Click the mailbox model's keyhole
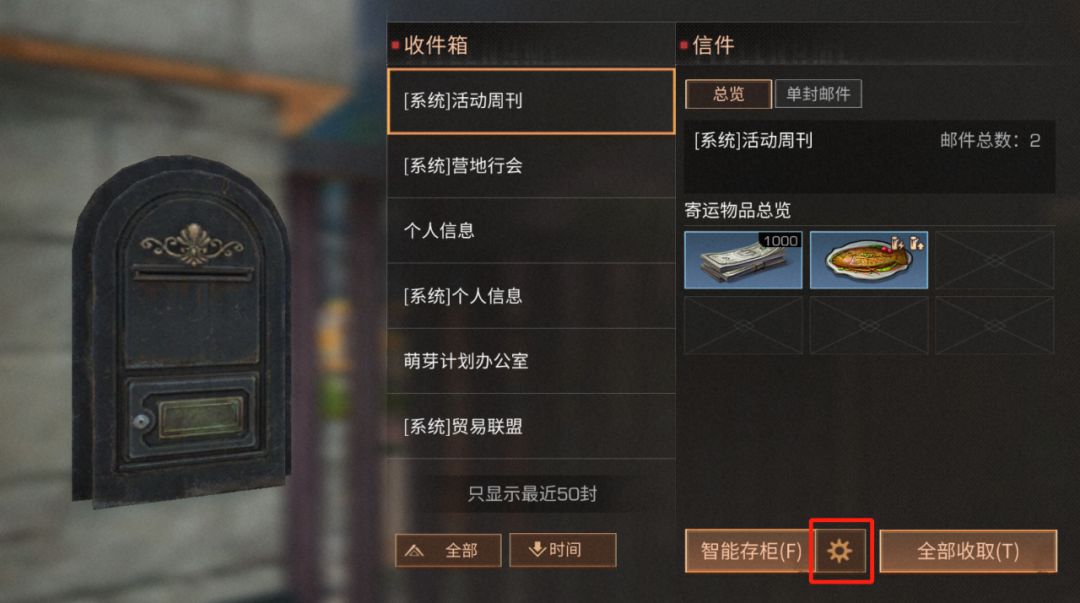Image resolution: width=1080 pixels, height=603 pixels. pos(141,421)
